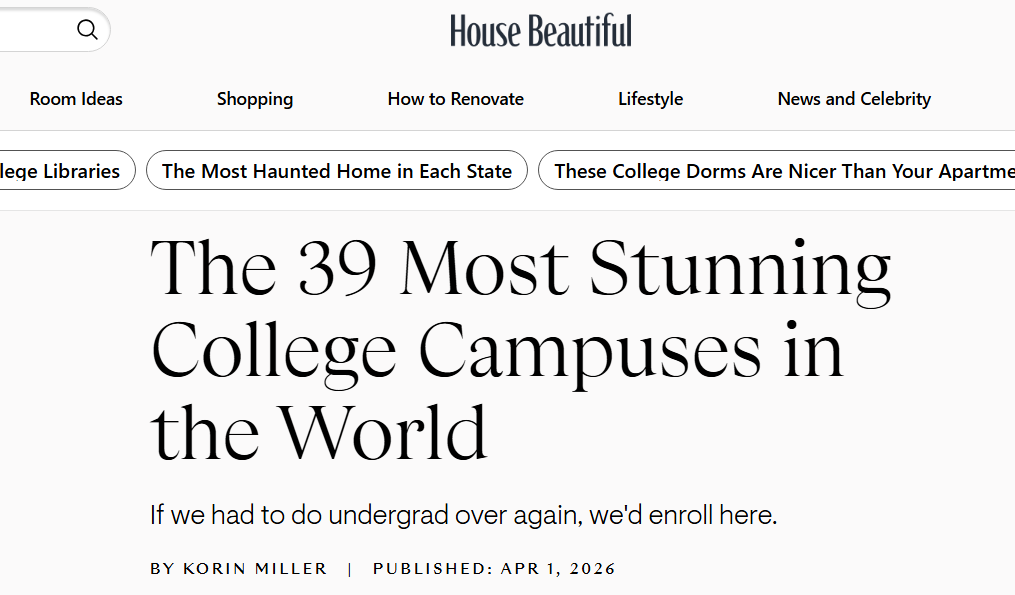The height and width of the screenshot is (595, 1015).
Task: Open the College Dorms Are Nicer pill
Action: click(780, 171)
